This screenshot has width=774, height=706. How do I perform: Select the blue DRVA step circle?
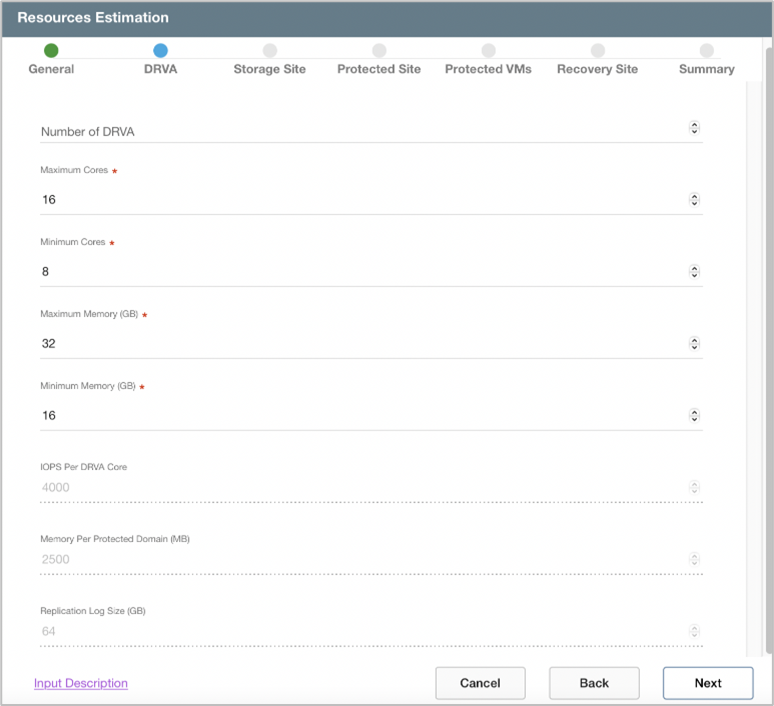(160, 50)
